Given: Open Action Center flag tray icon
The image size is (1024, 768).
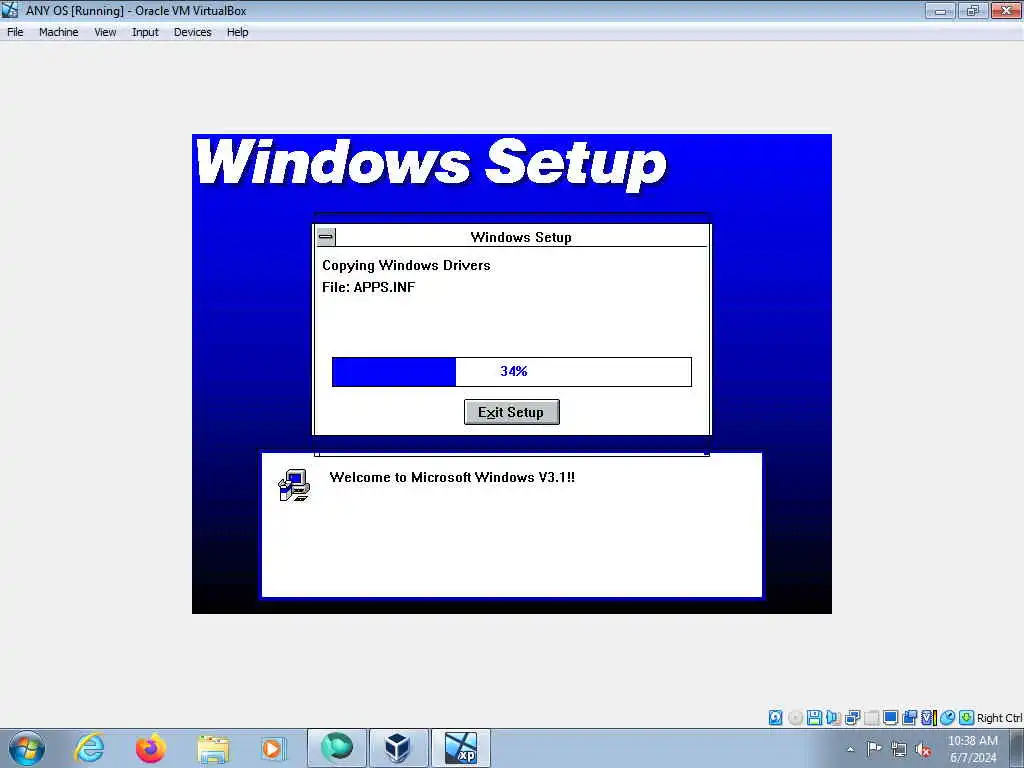Looking at the screenshot, I should pyautogui.click(x=874, y=748).
